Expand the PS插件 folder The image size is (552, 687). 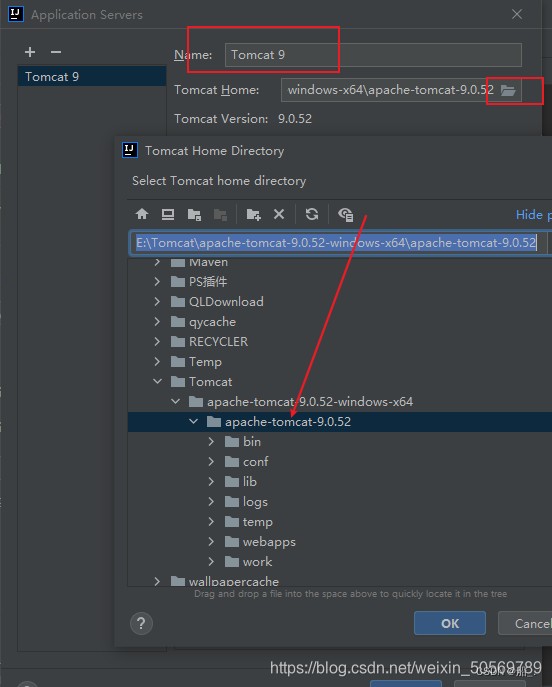157,281
